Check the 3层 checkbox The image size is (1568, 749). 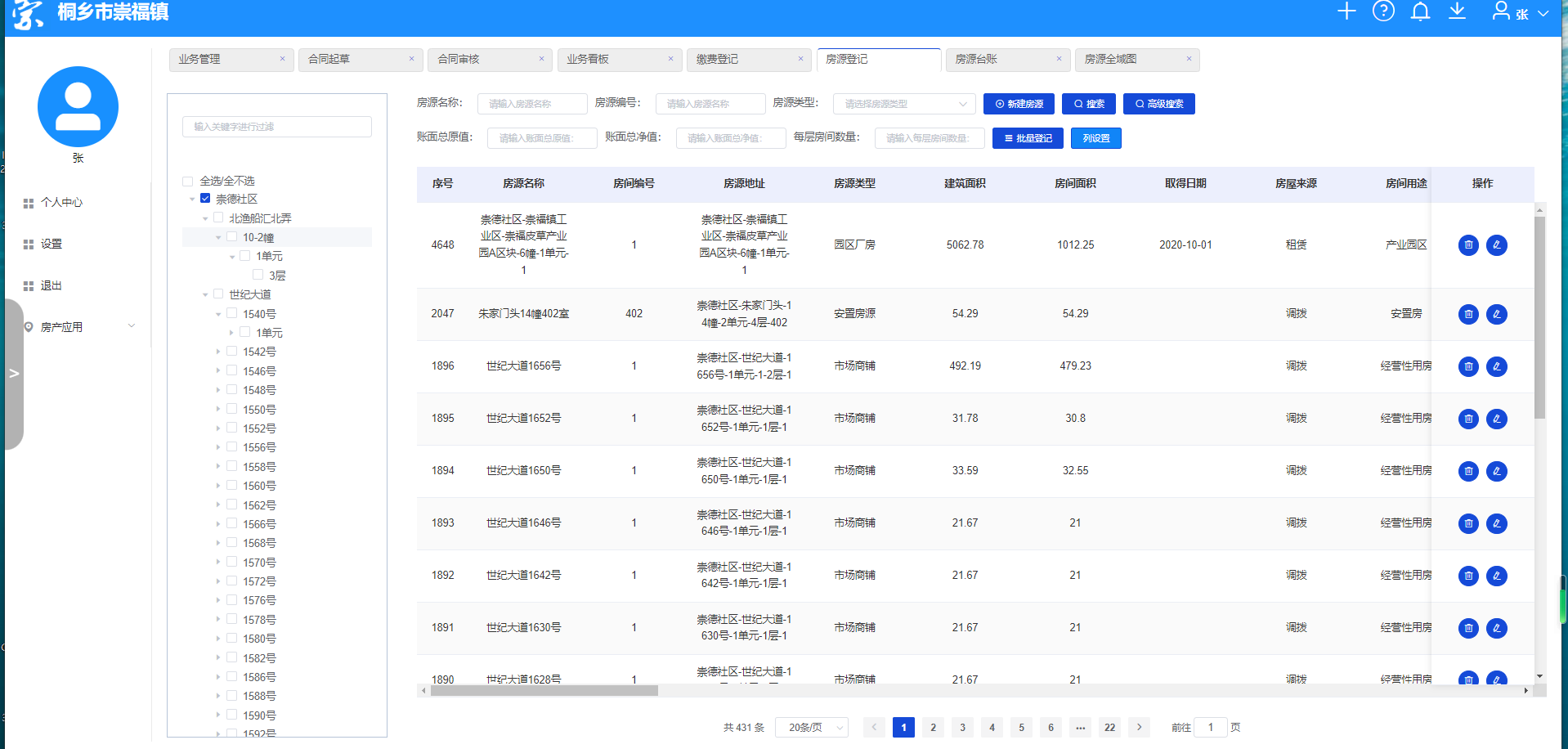(x=258, y=275)
